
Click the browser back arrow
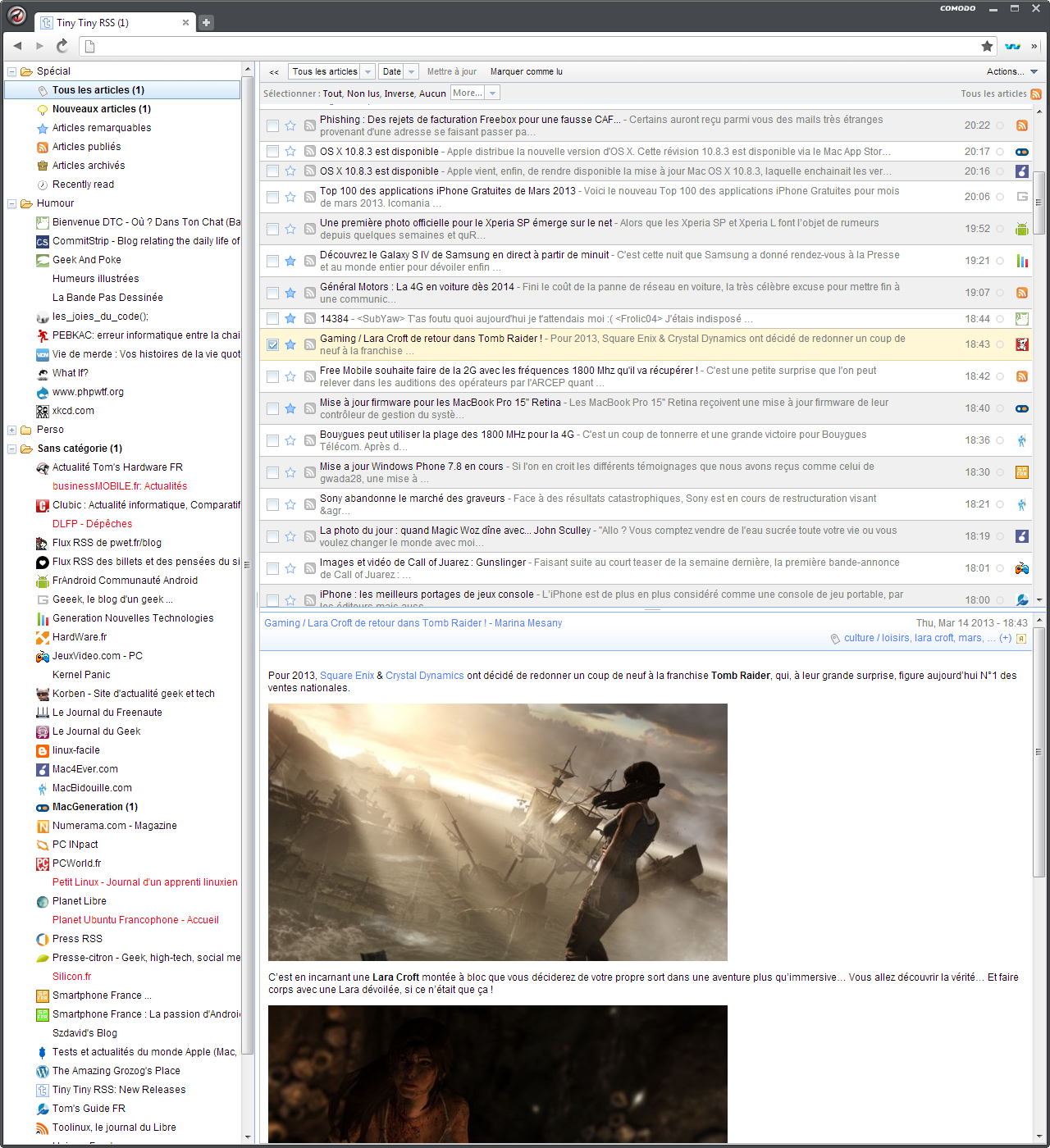point(18,46)
